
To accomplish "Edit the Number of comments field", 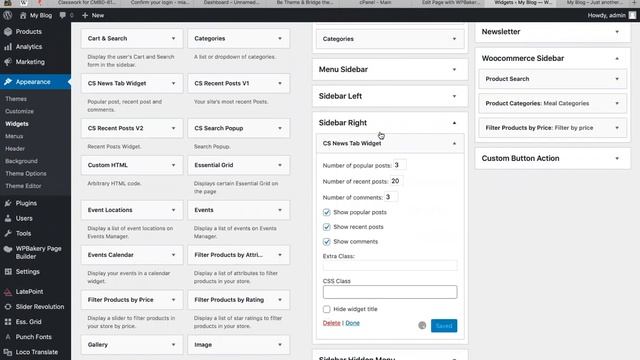I will 391,197.
